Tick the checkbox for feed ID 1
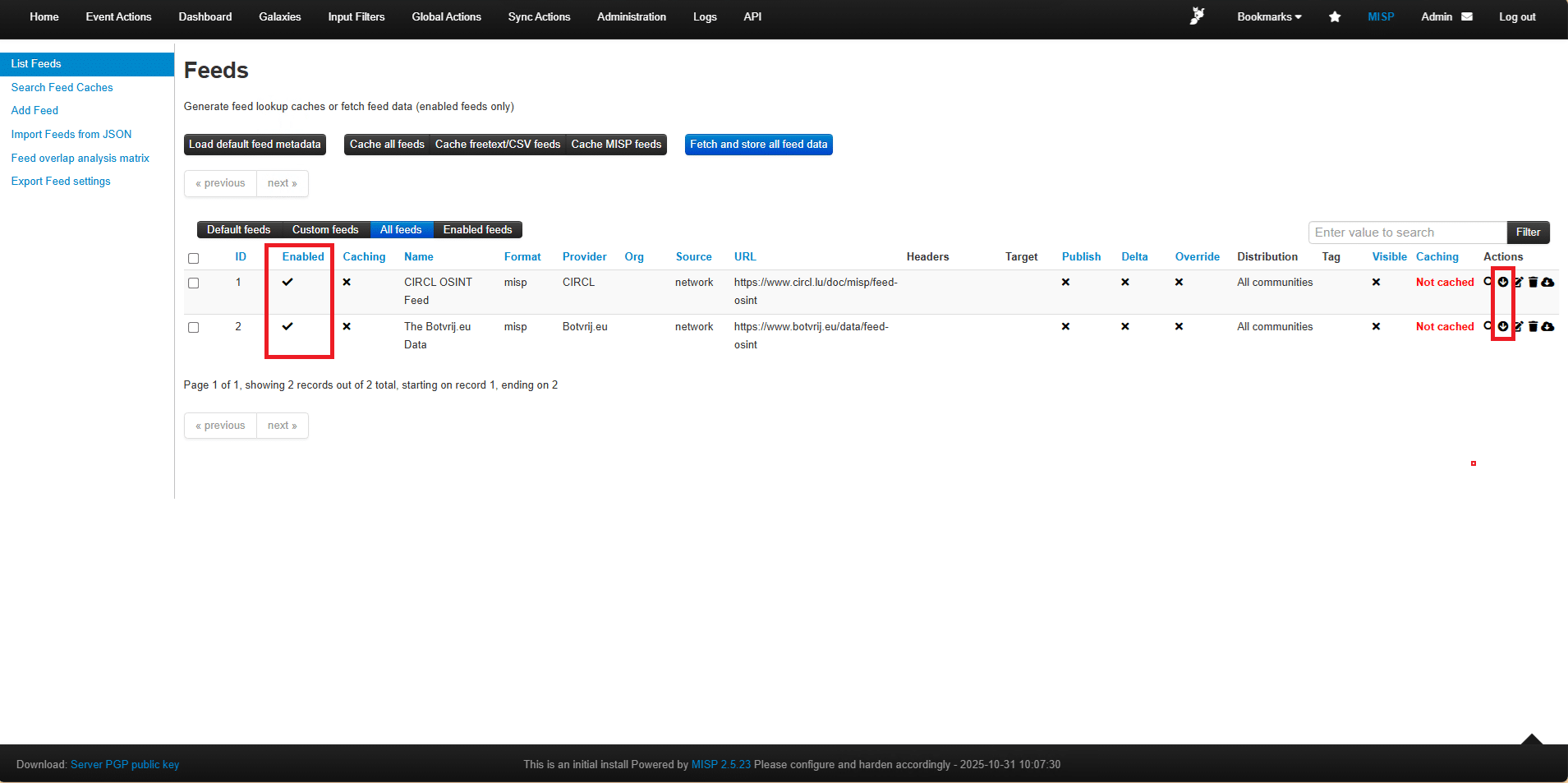This screenshot has width=1568, height=783. click(x=194, y=283)
